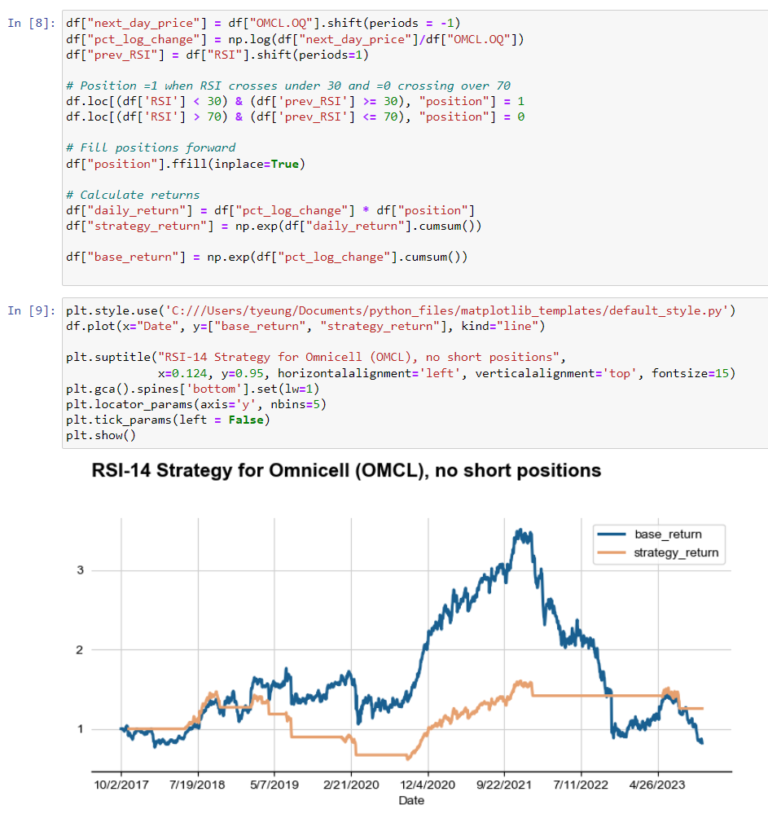Click the 10/2/2017 x-axis tick label
This screenshot has width=768, height=818.
click(x=121, y=785)
